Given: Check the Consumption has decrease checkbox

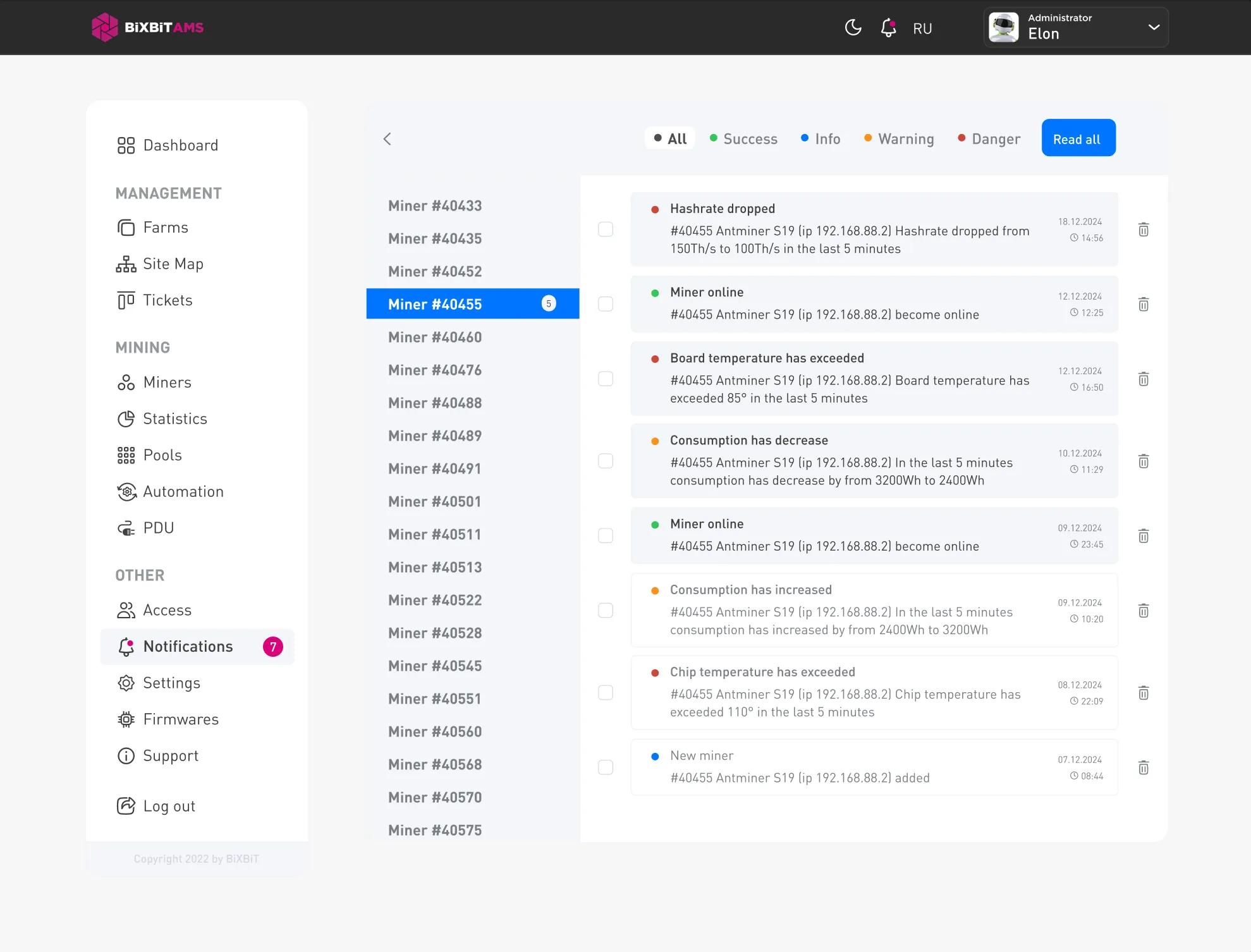Looking at the screenshot, I should tap(606, 460).
